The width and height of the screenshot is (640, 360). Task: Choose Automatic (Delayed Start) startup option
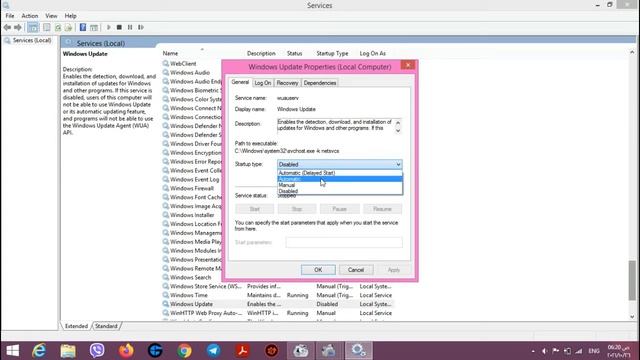(x=340, y=173)
